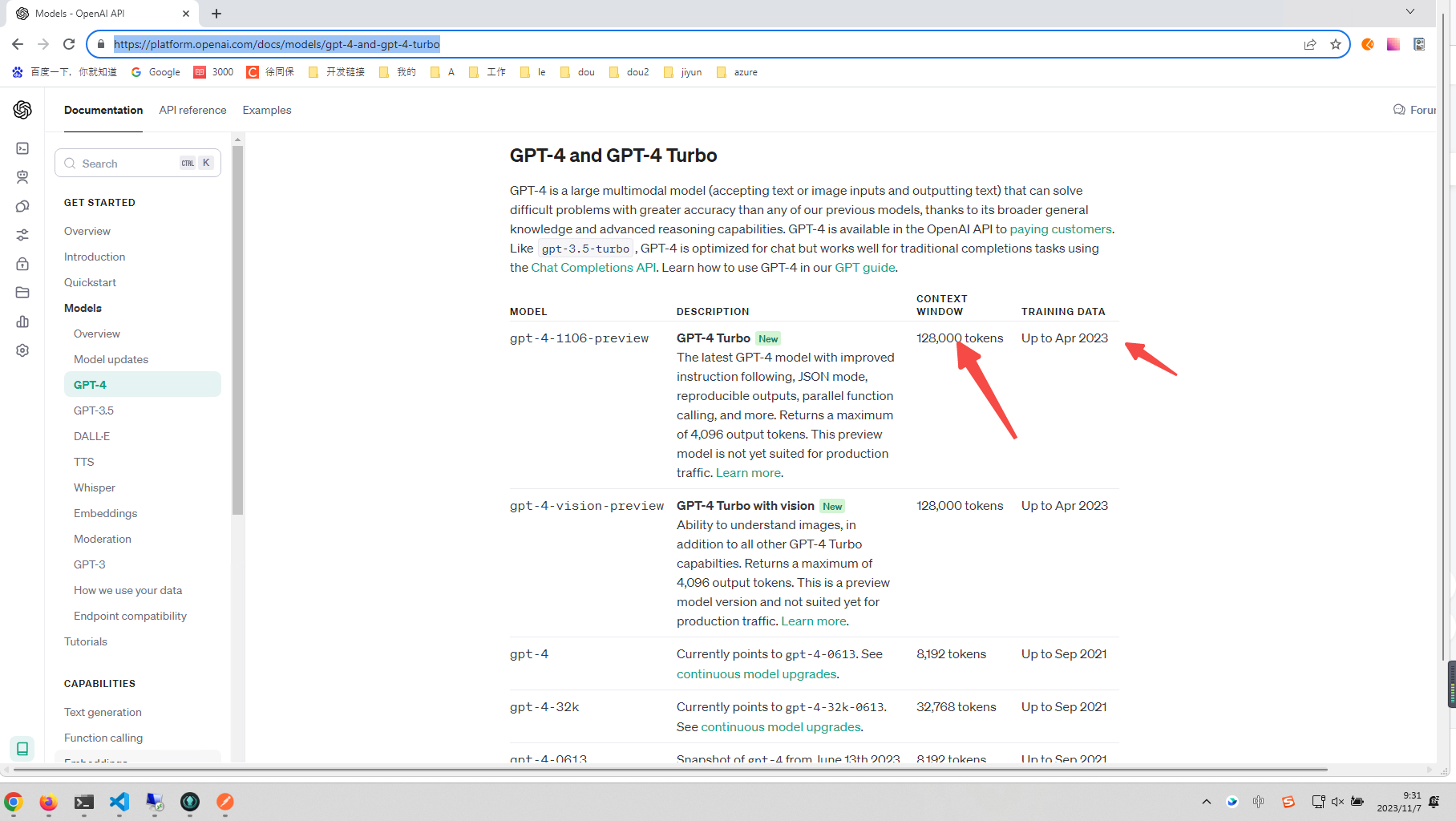
Task: Open the Chrome icon in taskbar
Action: click(14, 802)
